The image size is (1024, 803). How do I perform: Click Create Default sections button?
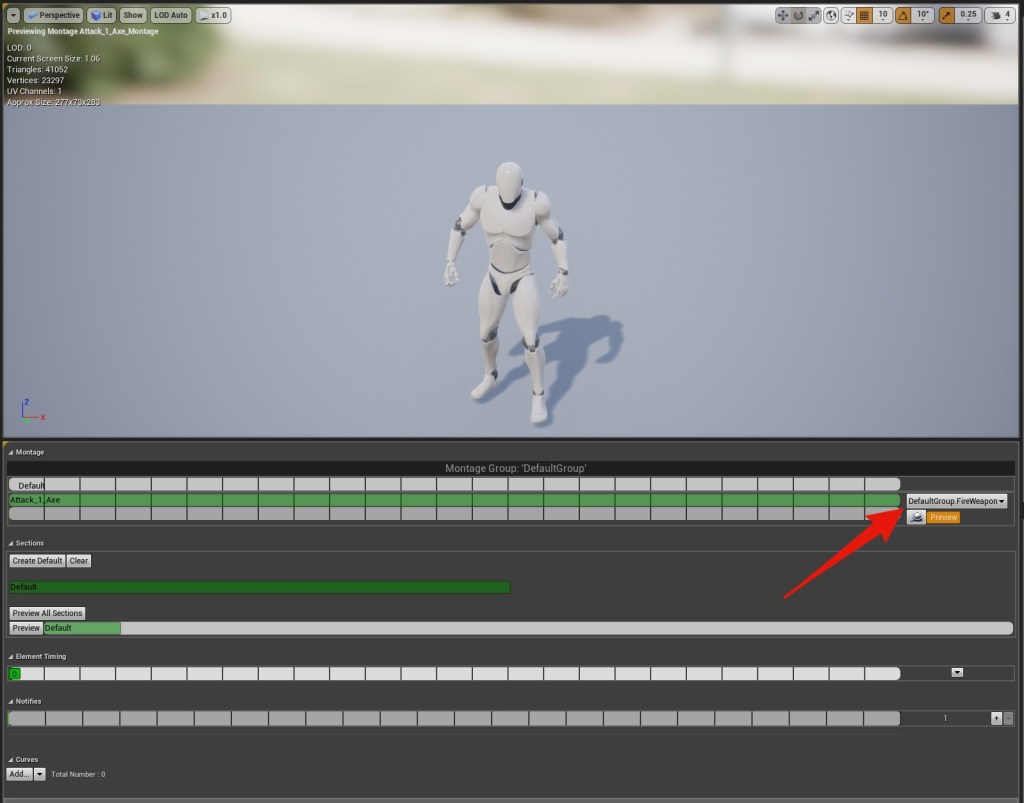click(x=37, y=561)
